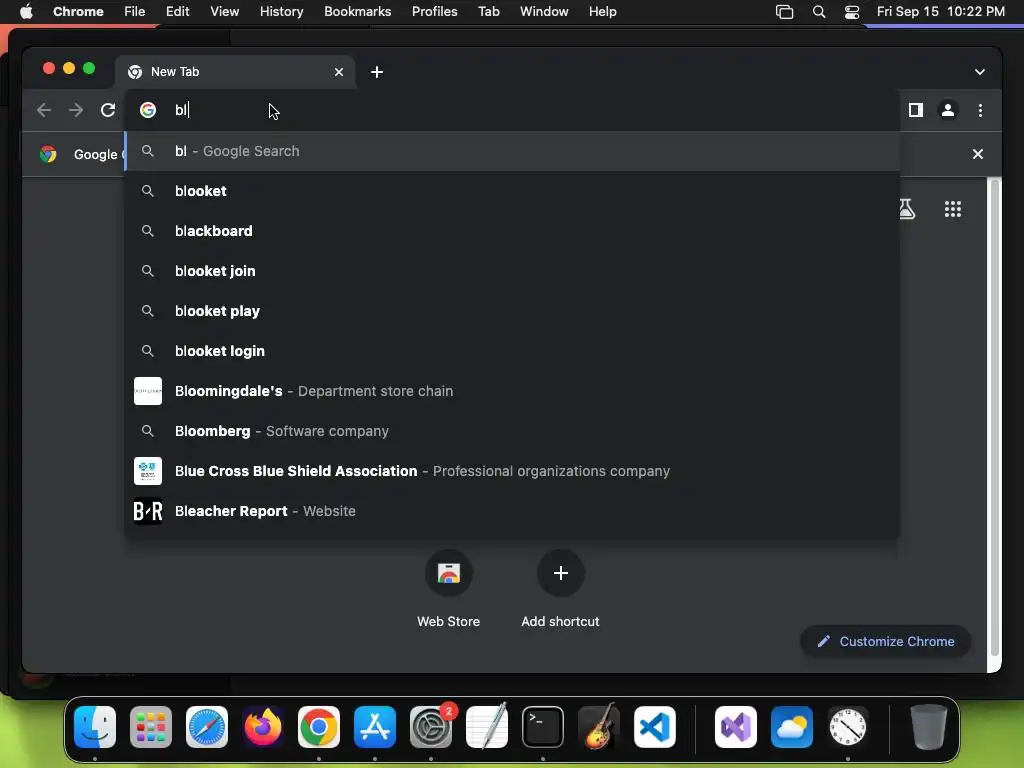1024x768 pixels.
Task: Choose the 'blooket' suggestion
Action: (x=513, y=191)
